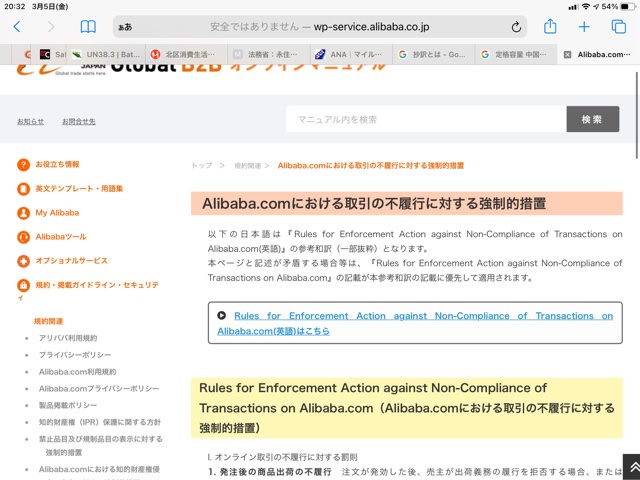Image resolution: width=640 pixels, height=480 pixels.
Task: Tap the Safari forward arrow
Action: (51, 27)
